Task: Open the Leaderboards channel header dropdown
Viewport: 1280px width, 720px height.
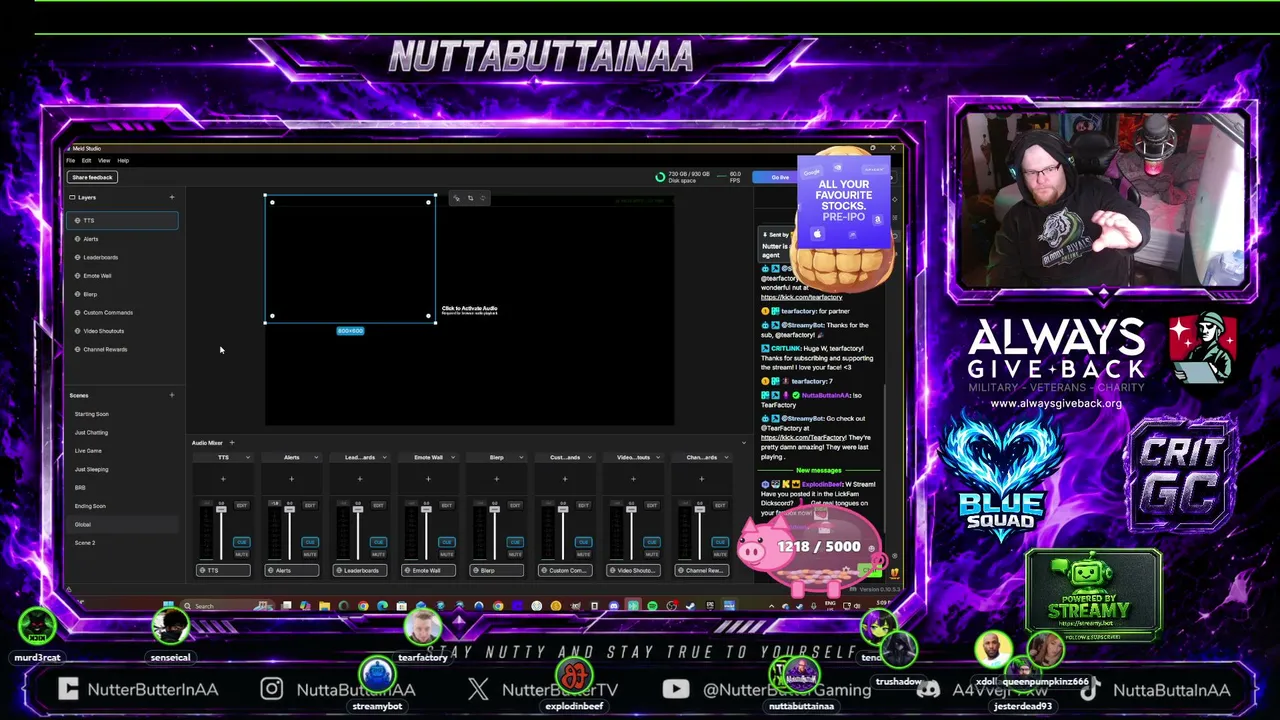Action: click(384, 458)
